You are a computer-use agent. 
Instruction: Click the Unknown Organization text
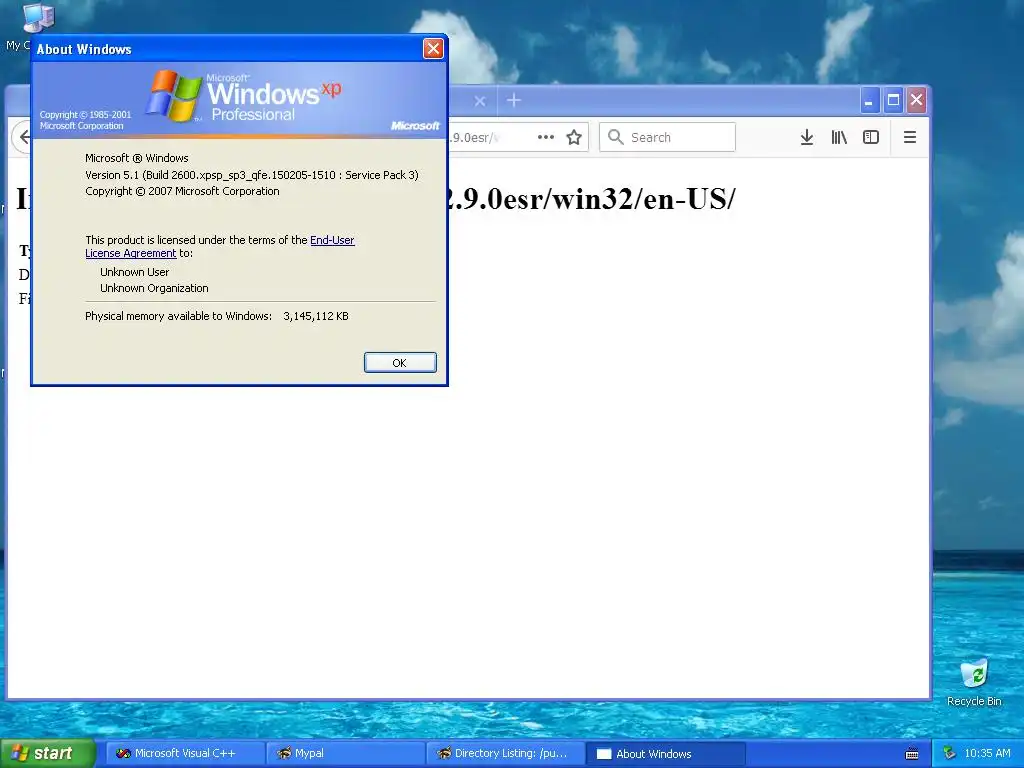154,288
